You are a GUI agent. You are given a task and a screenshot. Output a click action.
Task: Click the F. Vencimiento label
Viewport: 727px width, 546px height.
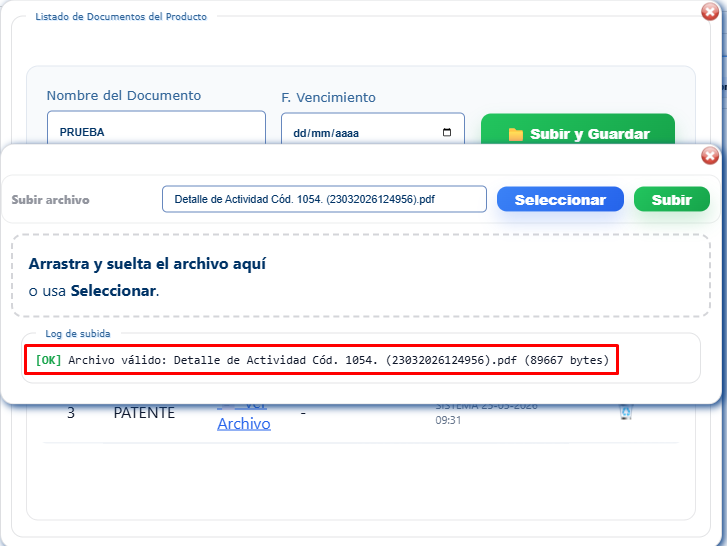(x=328, y=97)
